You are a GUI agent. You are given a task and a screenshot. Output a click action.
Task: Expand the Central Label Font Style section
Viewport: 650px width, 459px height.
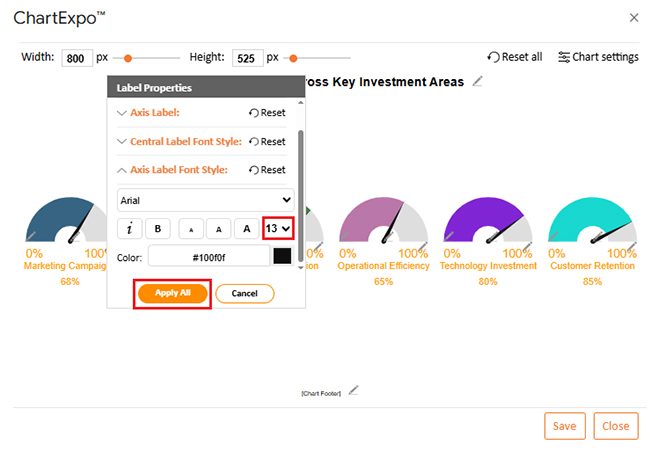[x=179, y=142]
